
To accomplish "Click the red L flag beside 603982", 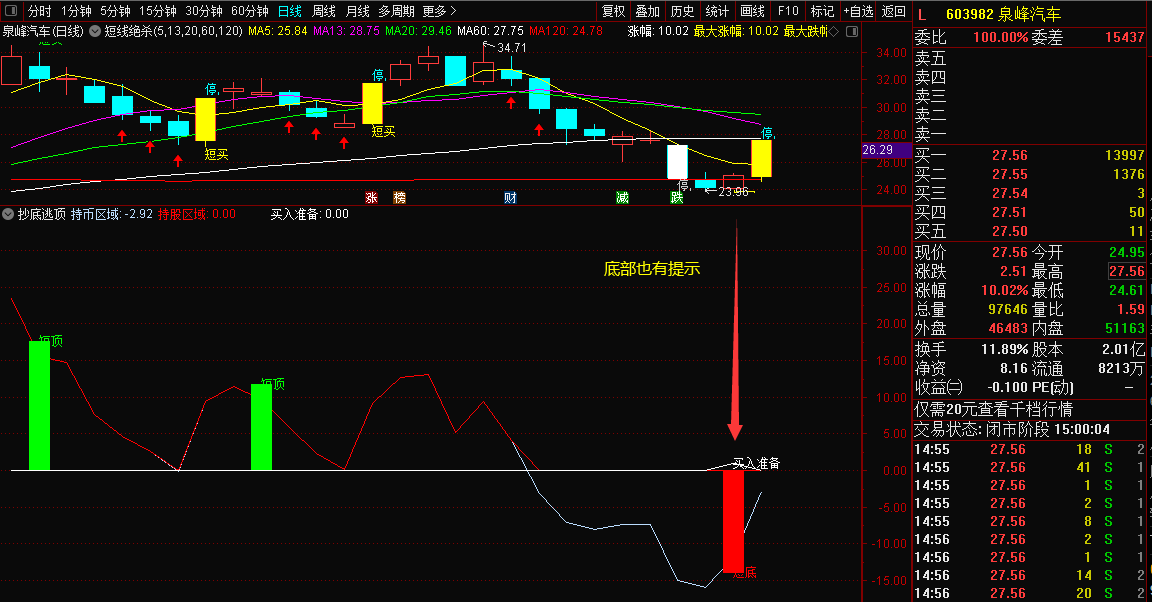I will pyautogui.click(x=922, y=15).
